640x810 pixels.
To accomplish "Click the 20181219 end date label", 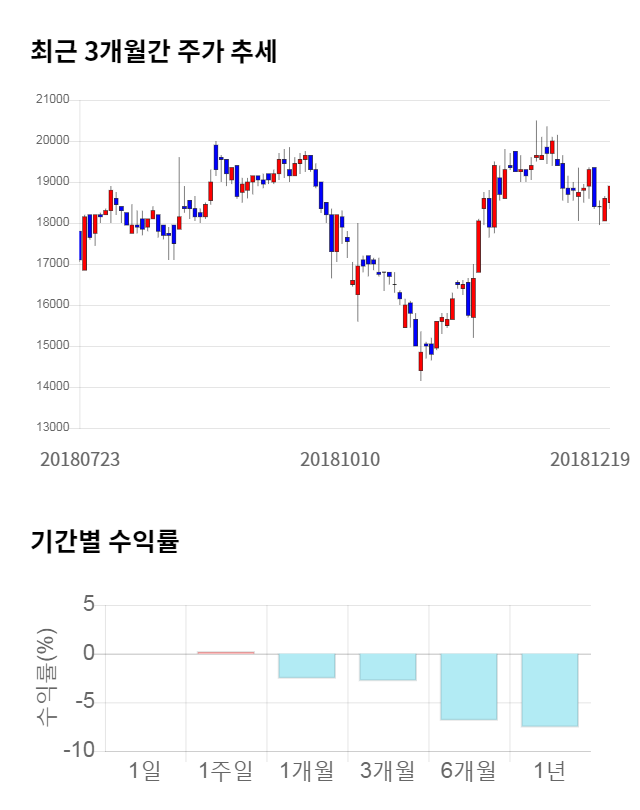I will coord(590,459).
